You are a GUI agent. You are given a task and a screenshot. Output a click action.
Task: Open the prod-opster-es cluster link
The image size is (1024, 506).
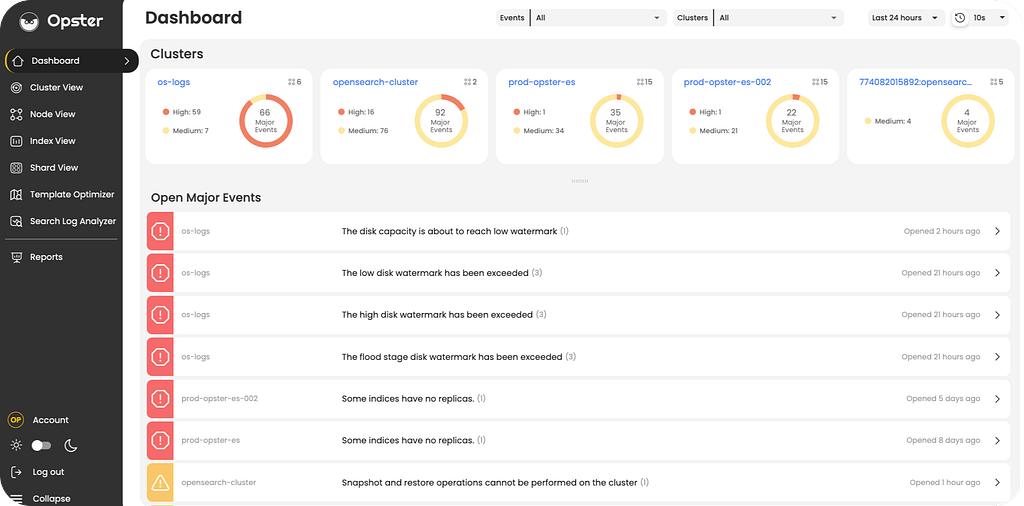(x=541, y=82)
